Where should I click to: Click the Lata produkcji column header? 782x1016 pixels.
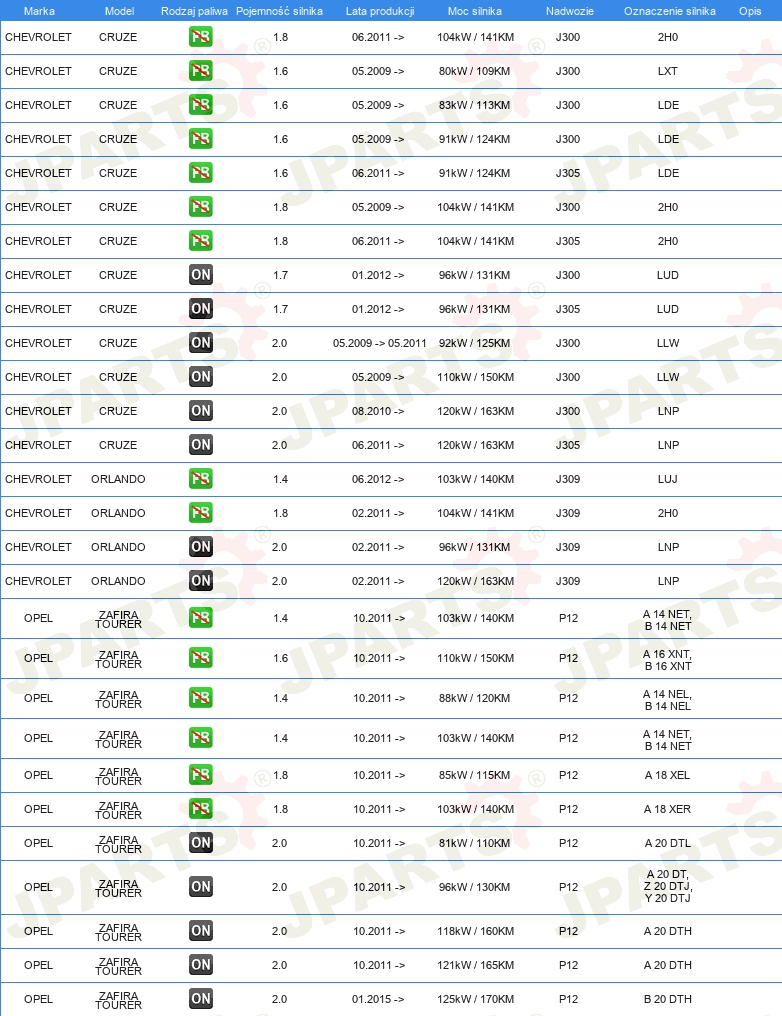[380, 11]
